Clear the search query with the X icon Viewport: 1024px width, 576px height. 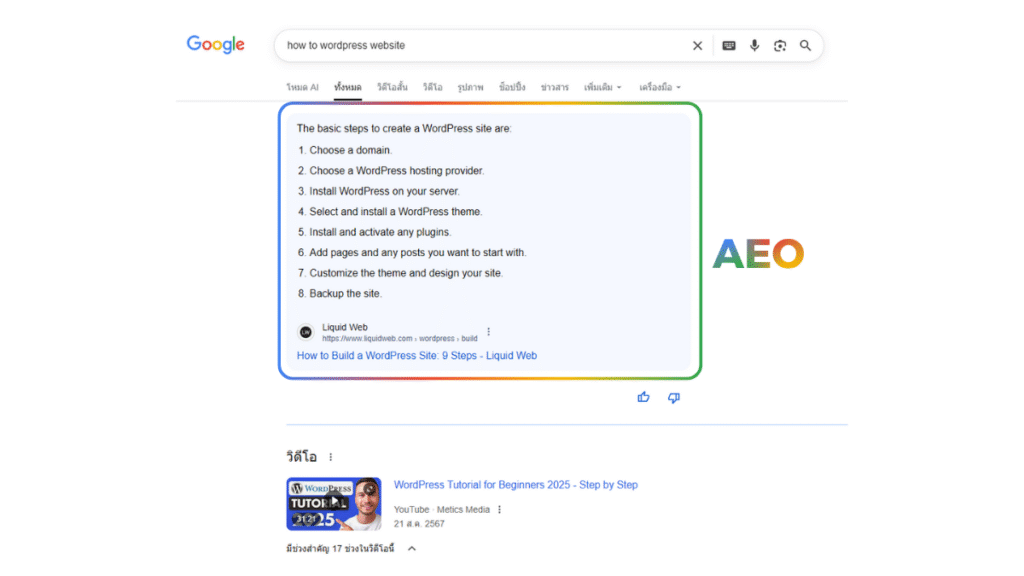pyautogui.click(x=698, y=45)
